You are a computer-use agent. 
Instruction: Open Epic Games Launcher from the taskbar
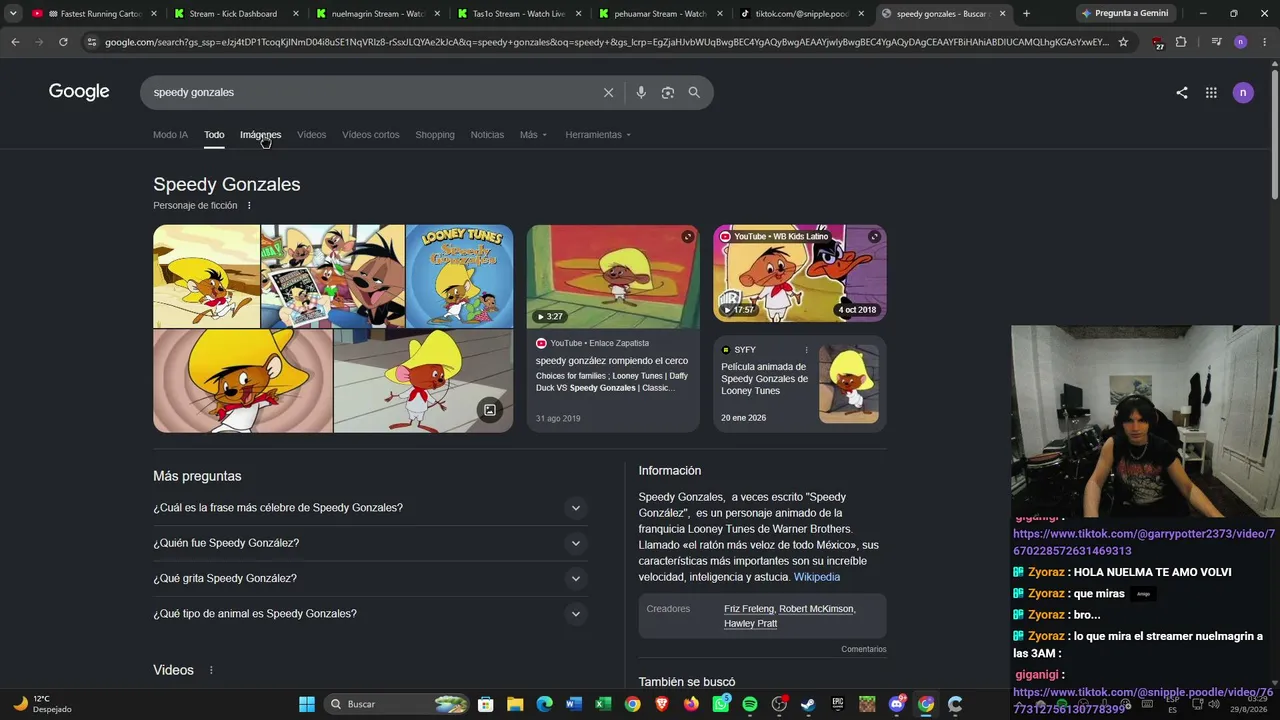coord(838,704)
